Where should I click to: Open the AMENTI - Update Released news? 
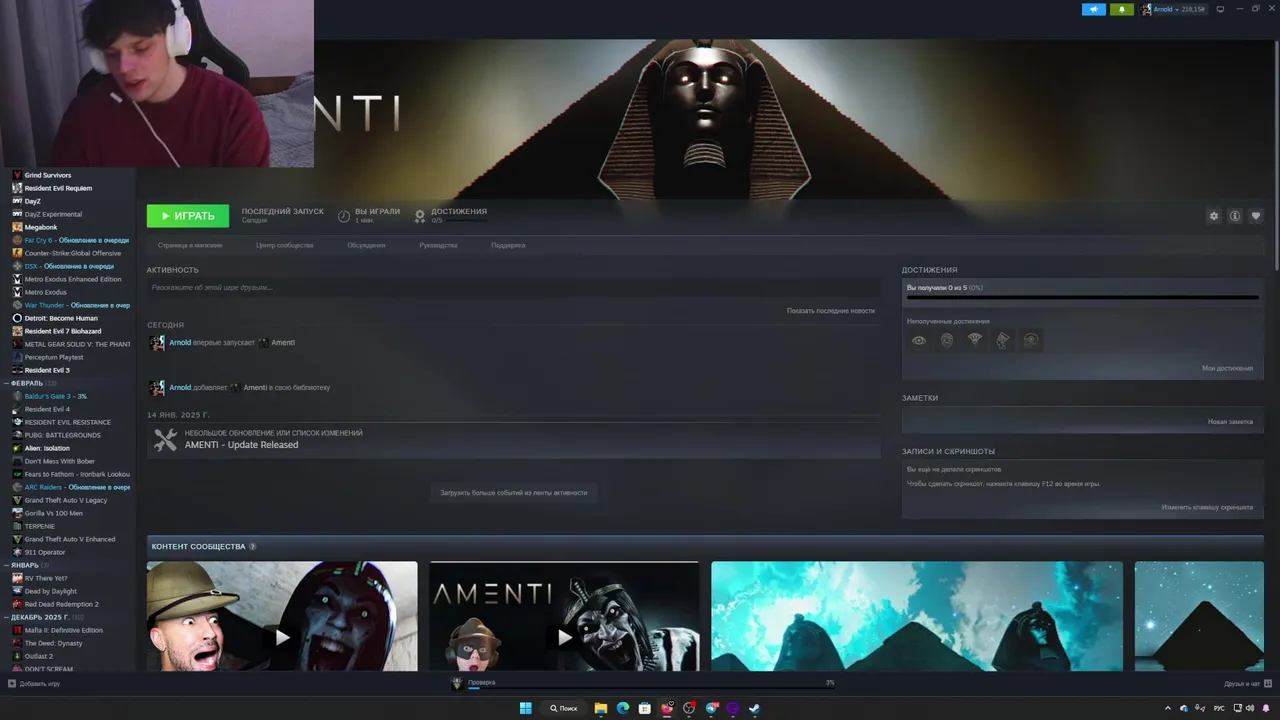[x=241, y=445]
